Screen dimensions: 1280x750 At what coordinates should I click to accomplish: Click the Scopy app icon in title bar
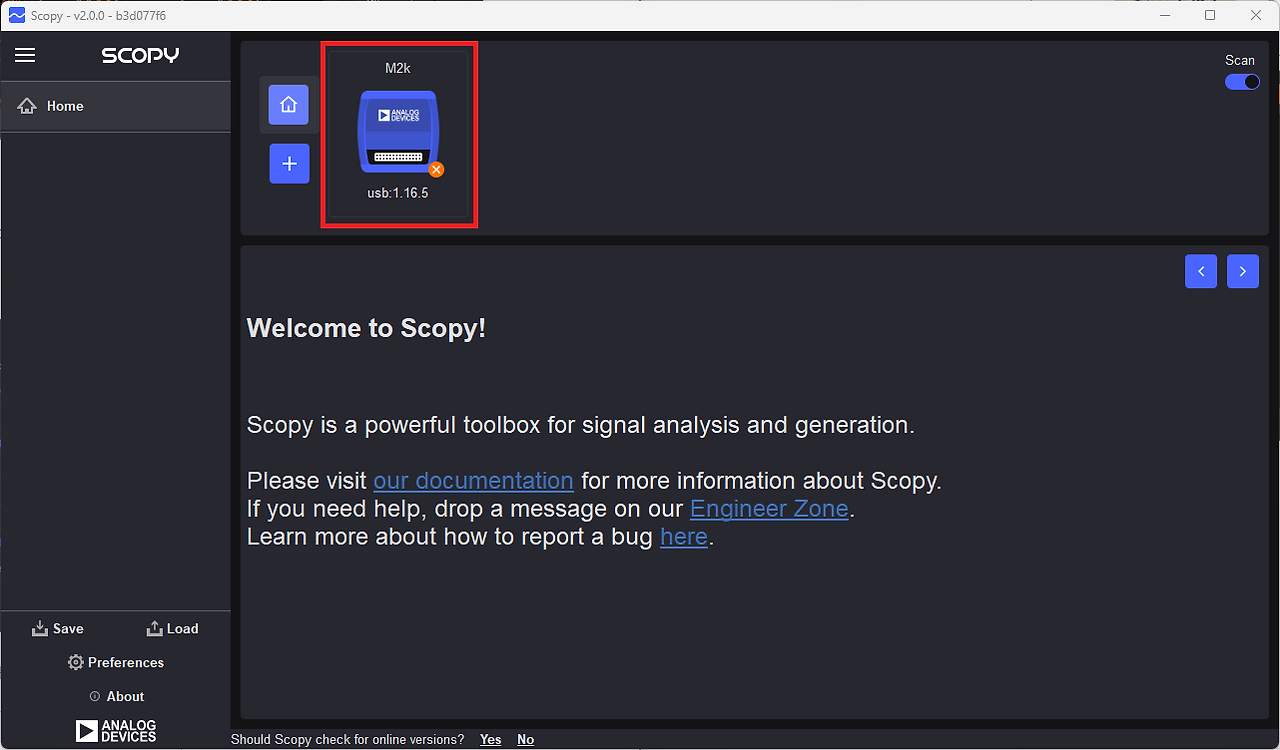[16, 15]
